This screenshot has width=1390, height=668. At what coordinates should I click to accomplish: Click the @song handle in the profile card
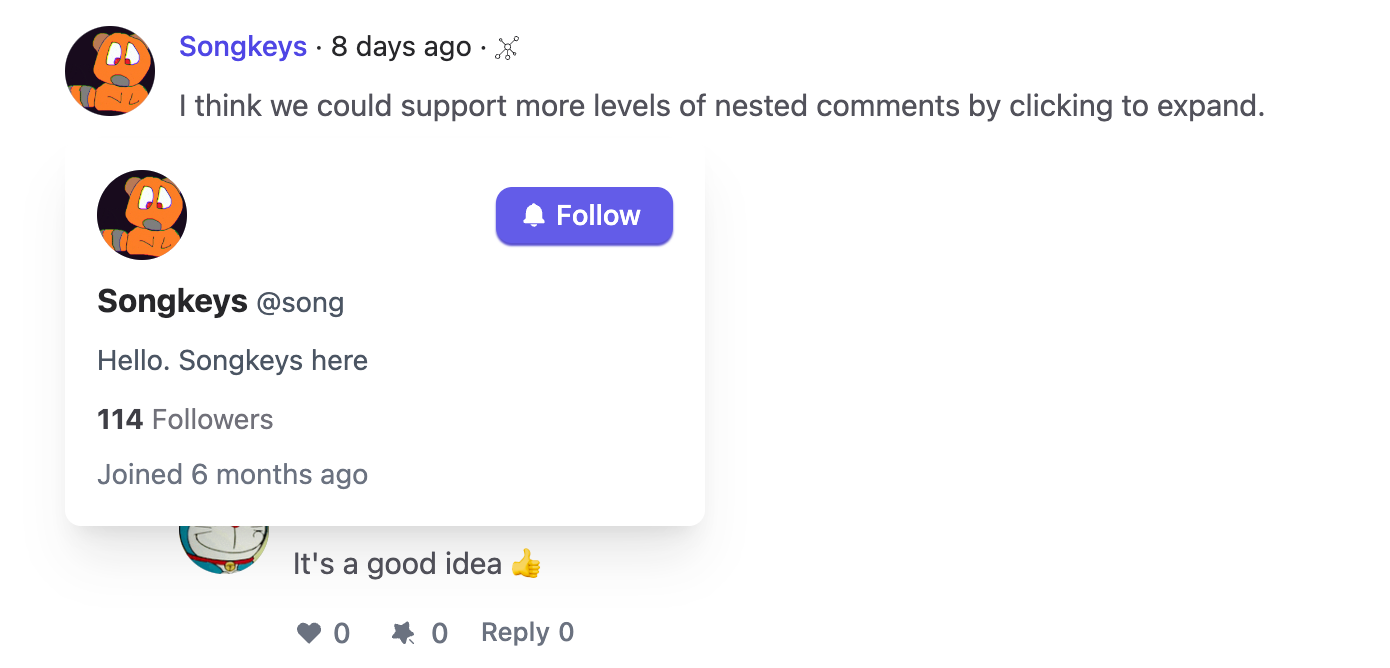[300, 303]
